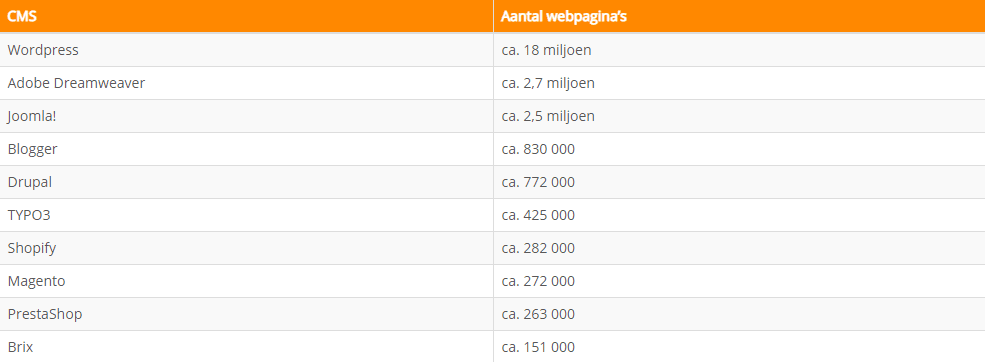Click the ca. 830 000 value
The width and height of the screenshot is (985, 362).
tap(538, 149)
